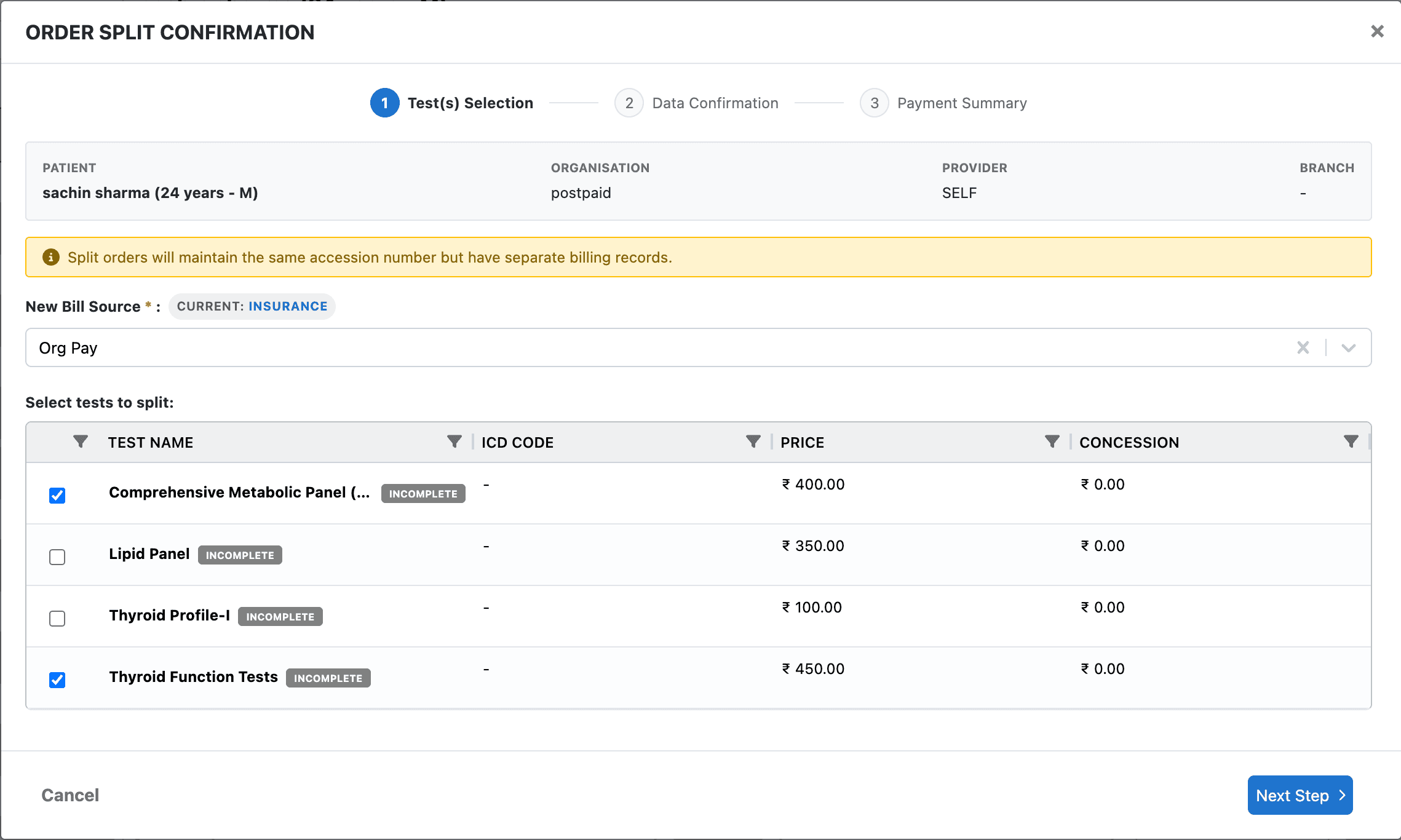Click the organisation value postpaid
The height and width of the screenshot is (840, 1401).
(581, 193)
